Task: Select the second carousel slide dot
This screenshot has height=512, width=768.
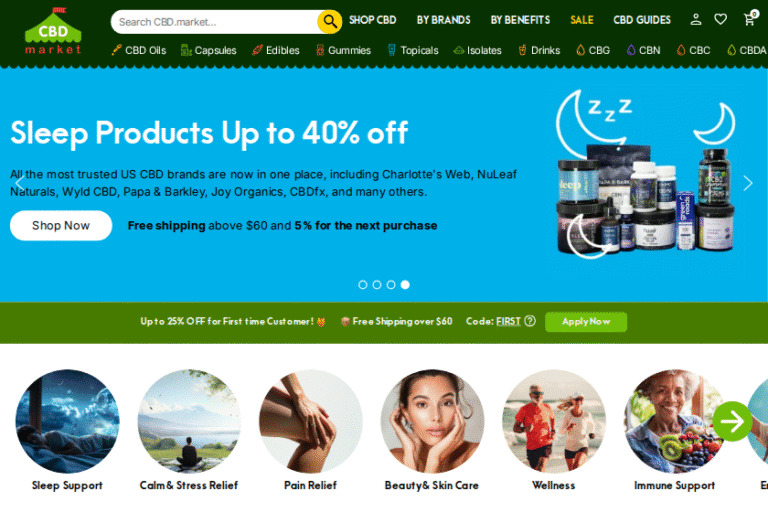Action: click(x=377, y=285)
